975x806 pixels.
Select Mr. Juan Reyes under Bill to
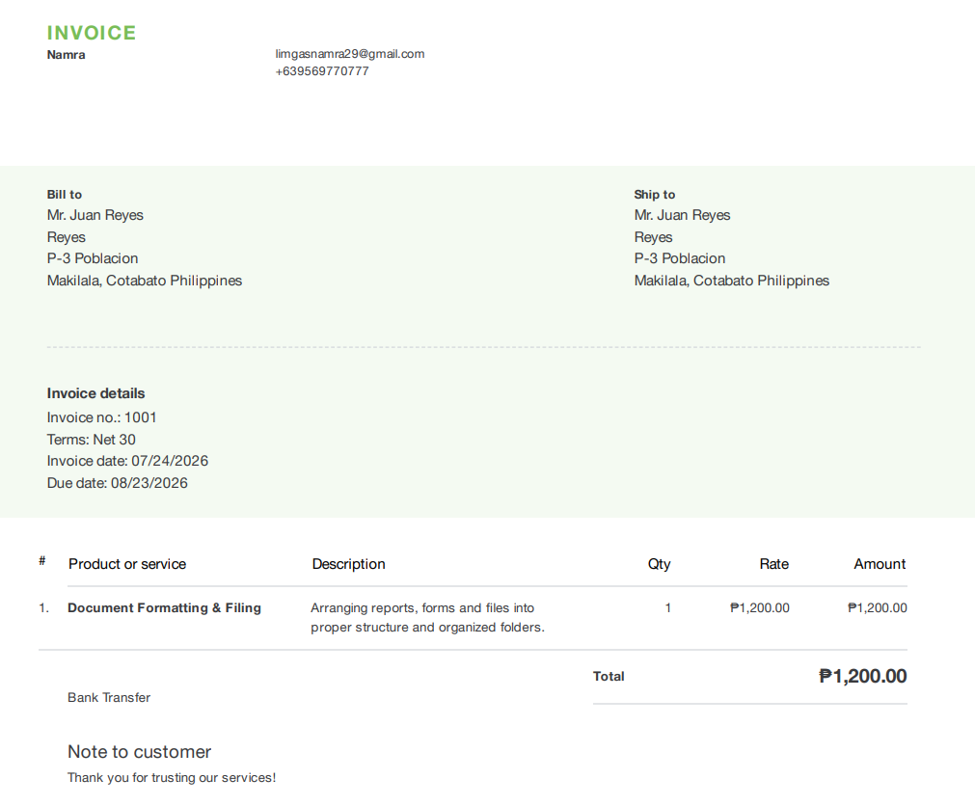click(95, 215)
